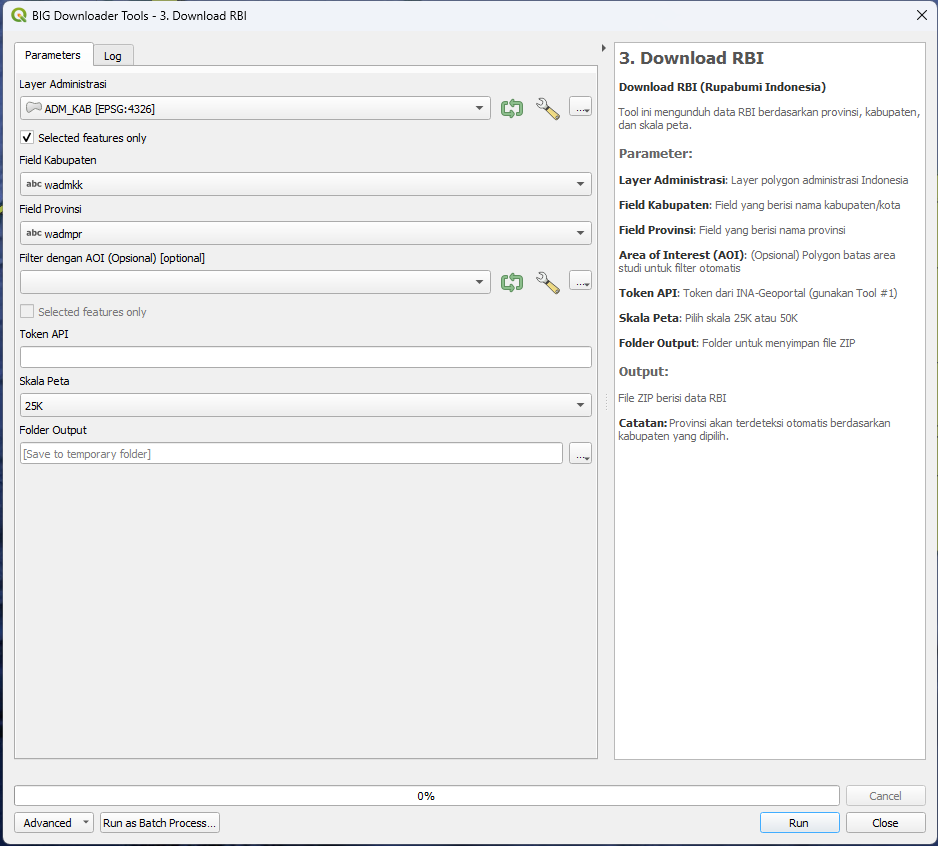Click the 0% progress bar
Image resolution: width=938 pixels, height=846 pixels.
(x=426, y=795)
